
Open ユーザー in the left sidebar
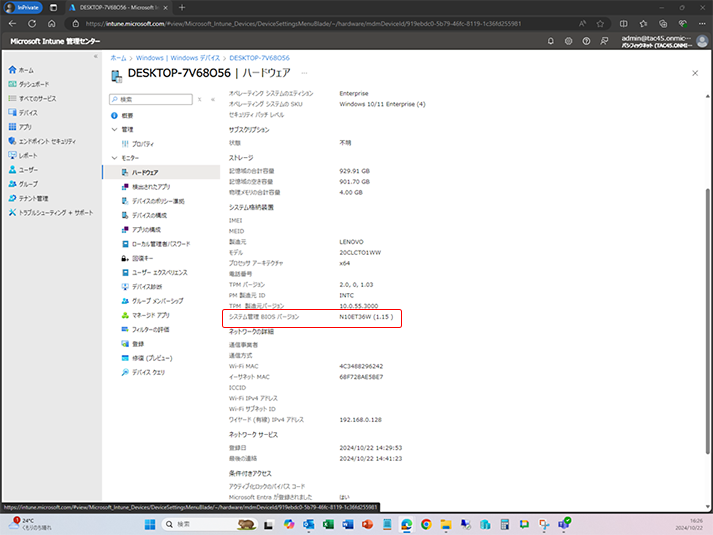tap(23, 170)
